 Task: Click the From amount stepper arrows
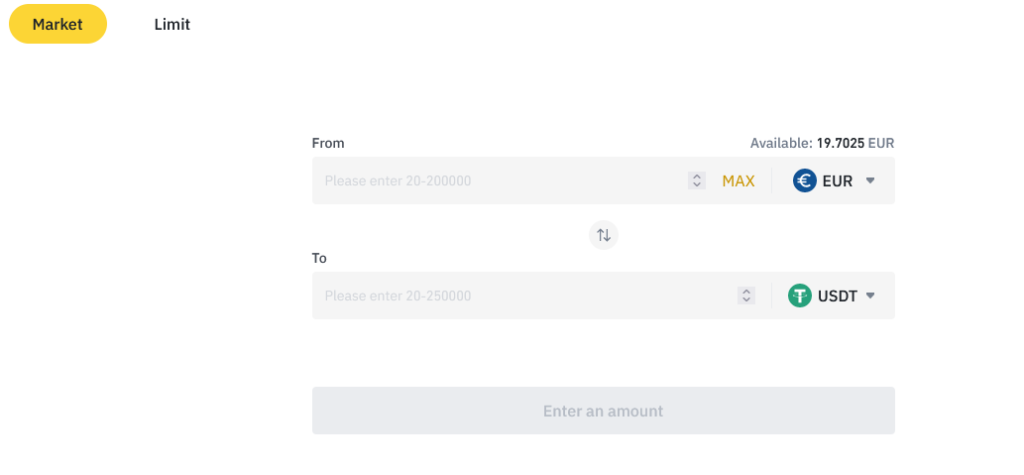click(x=697, y=181)
